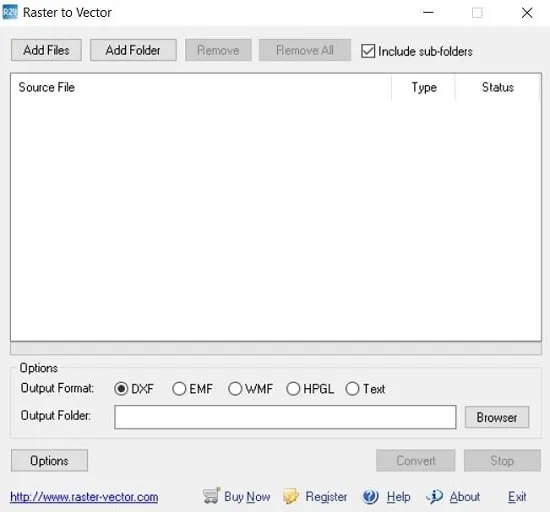Viewport: 550px width, 512px height.
Task: Open the About link
Action: [465, 497]
